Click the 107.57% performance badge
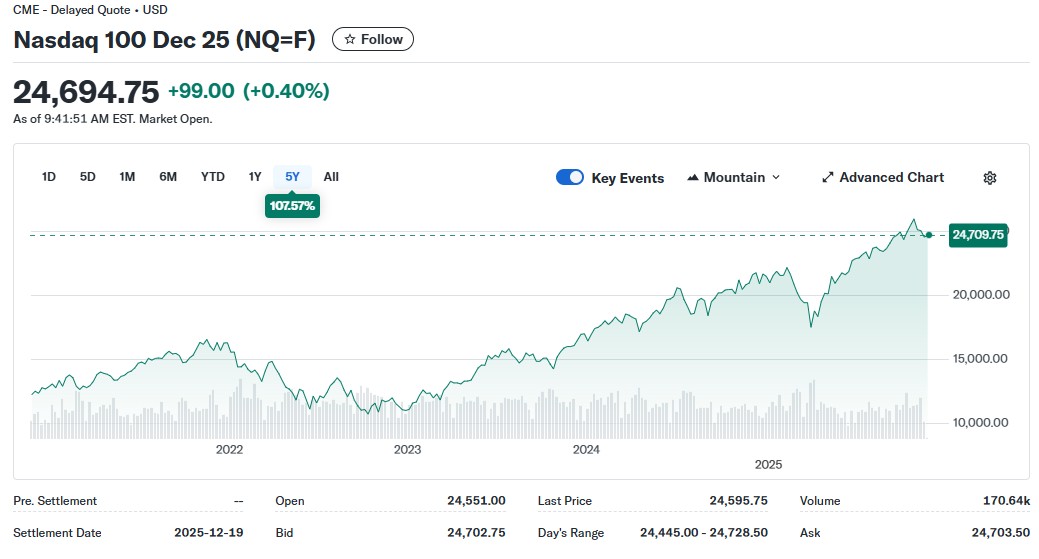Image resolution: width=1039 pixels, height=559 pixels. [x=292, y=206]
